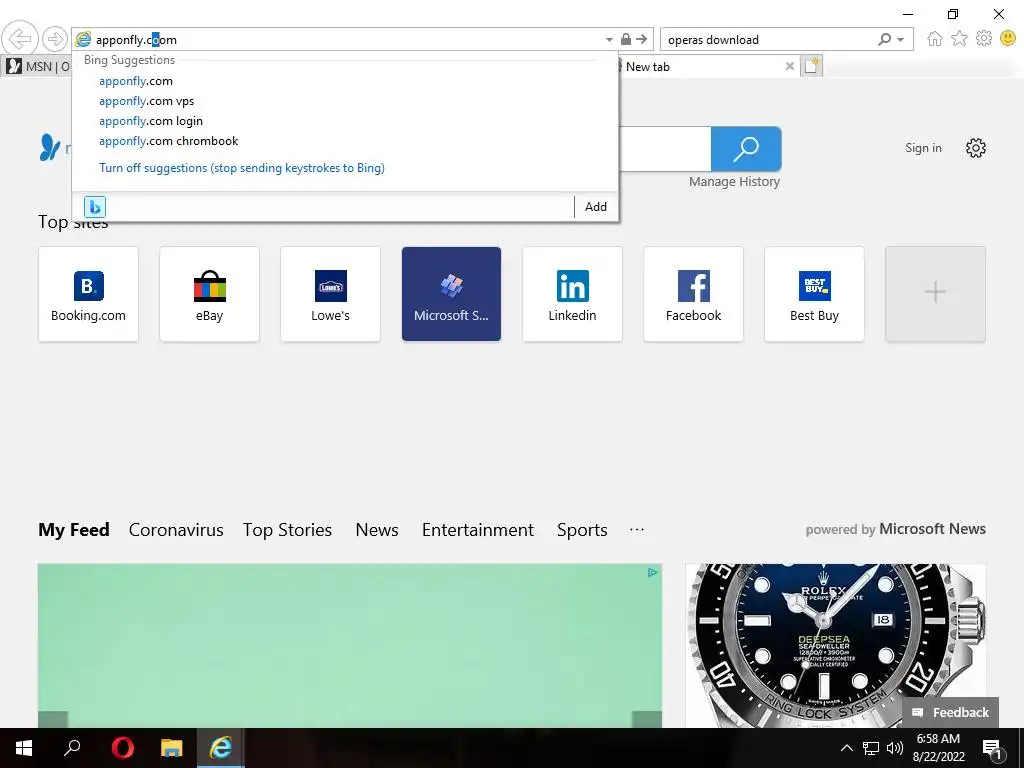Screen dimensions: 1024x768
Task: Click the Add search provider button
Action: [596, 206]
